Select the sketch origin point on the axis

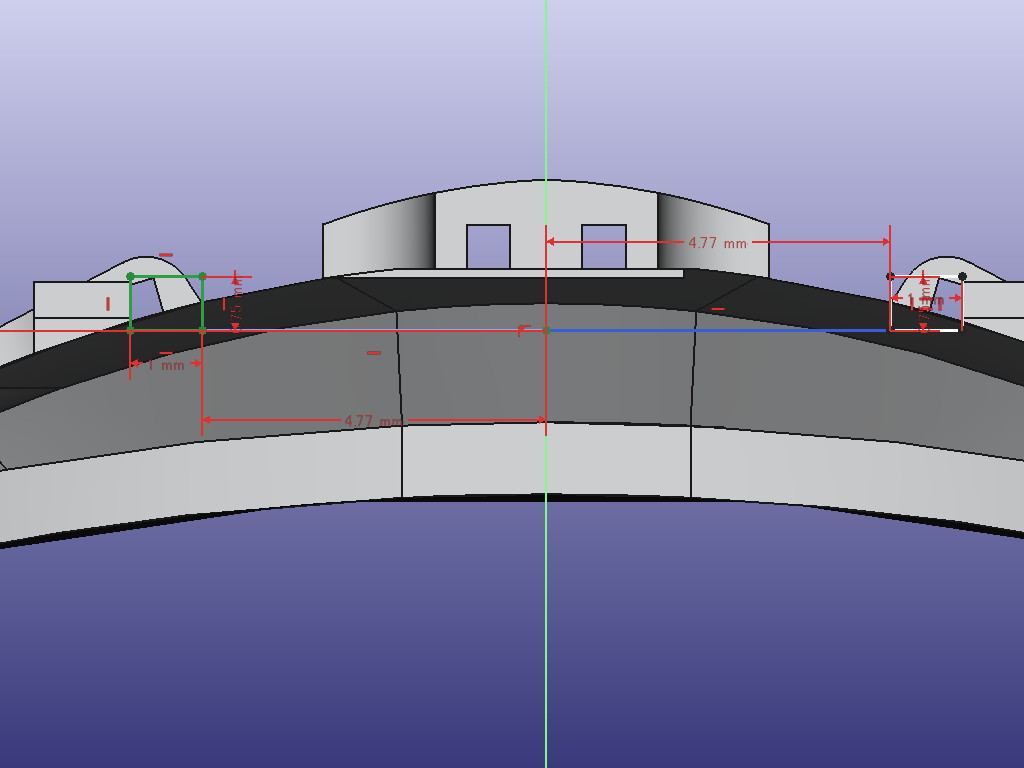[546, 330]
